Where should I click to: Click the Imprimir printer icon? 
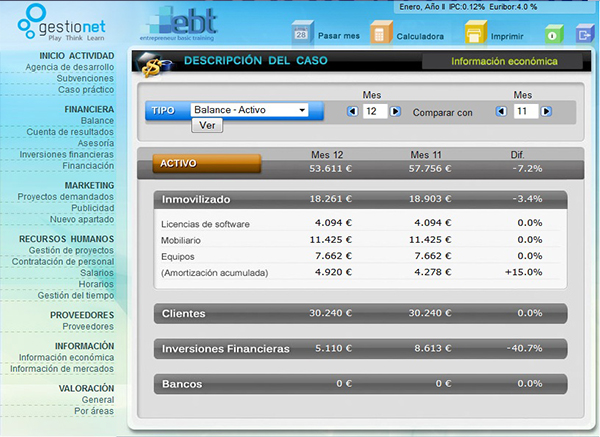click(476, 32)
